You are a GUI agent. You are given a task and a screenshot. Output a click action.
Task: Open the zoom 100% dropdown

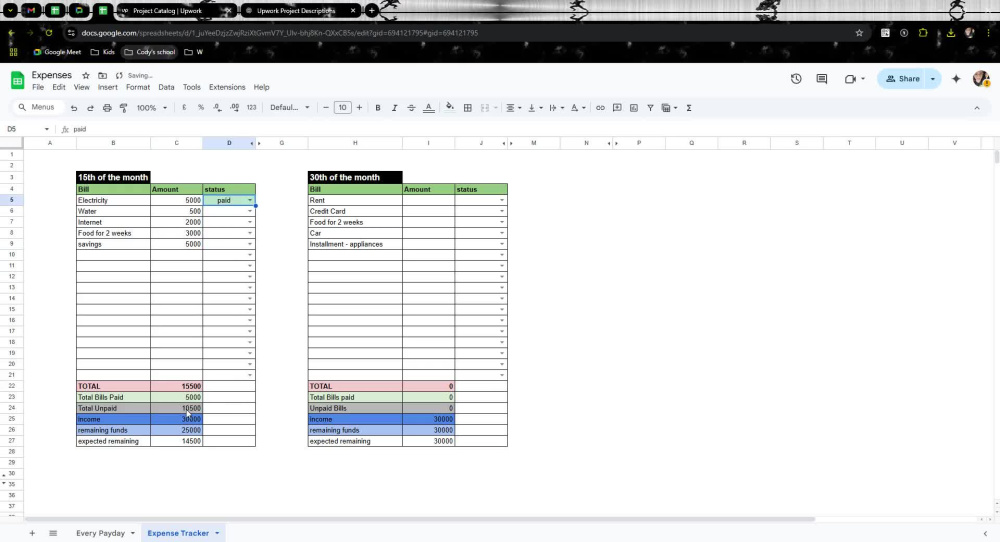(152, 108)
